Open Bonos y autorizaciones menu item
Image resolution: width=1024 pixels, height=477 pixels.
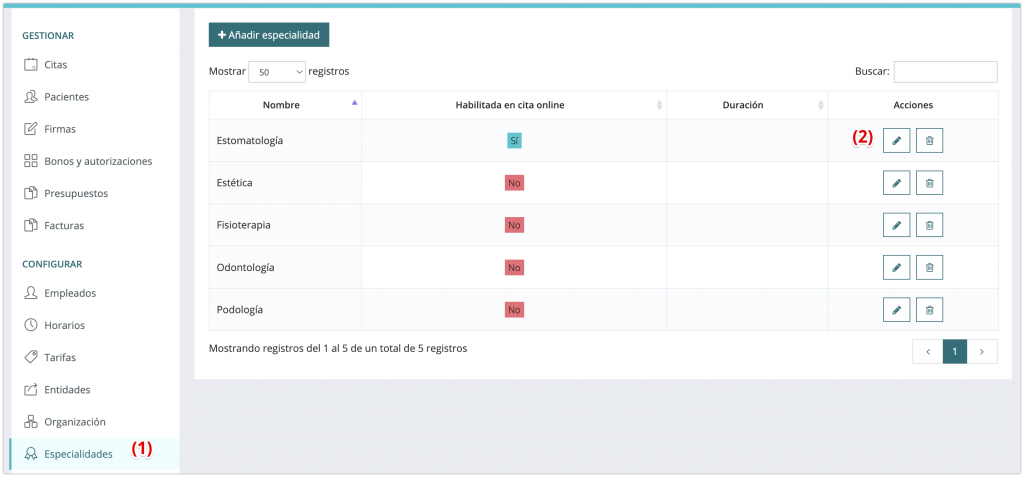[x=97, y=161]
